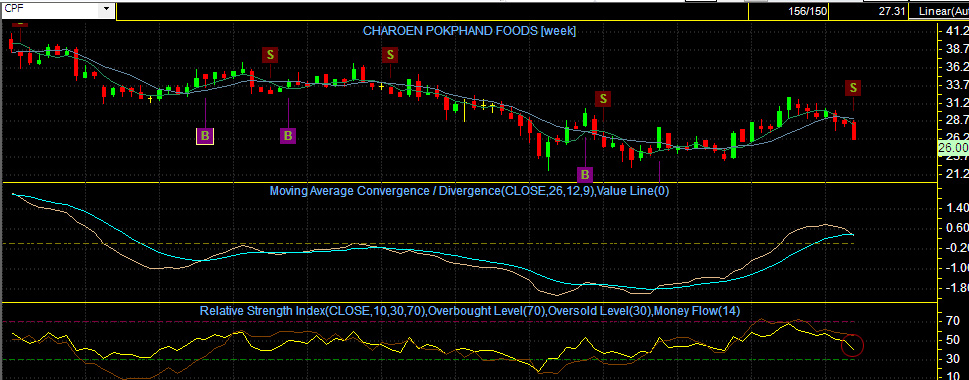Select the yellow-outlined B buy marker

[205, 136]
